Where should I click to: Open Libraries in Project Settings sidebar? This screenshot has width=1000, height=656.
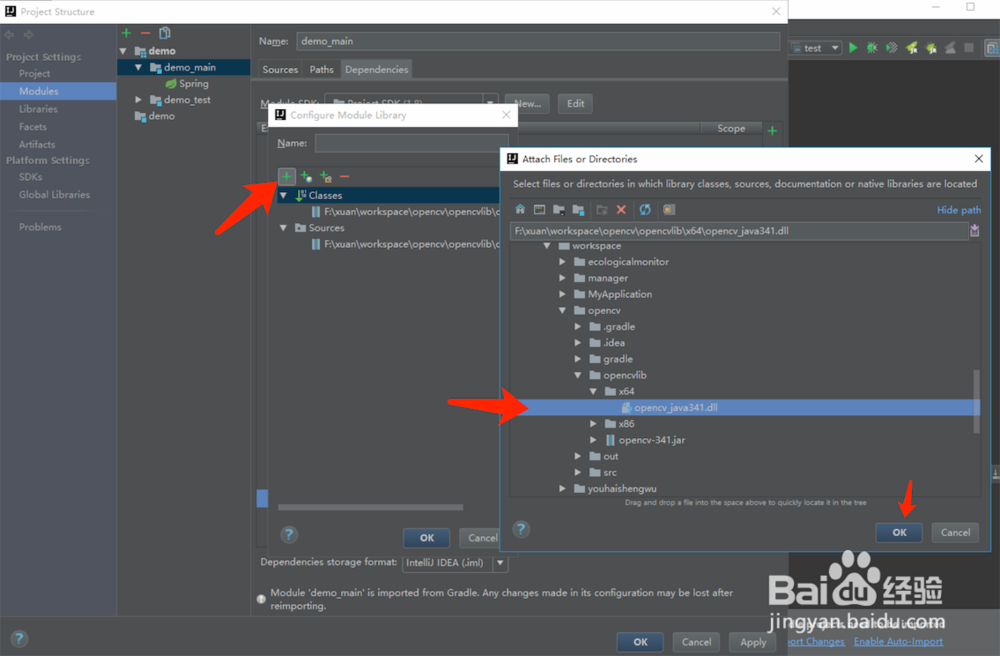(x=38, y=109)
